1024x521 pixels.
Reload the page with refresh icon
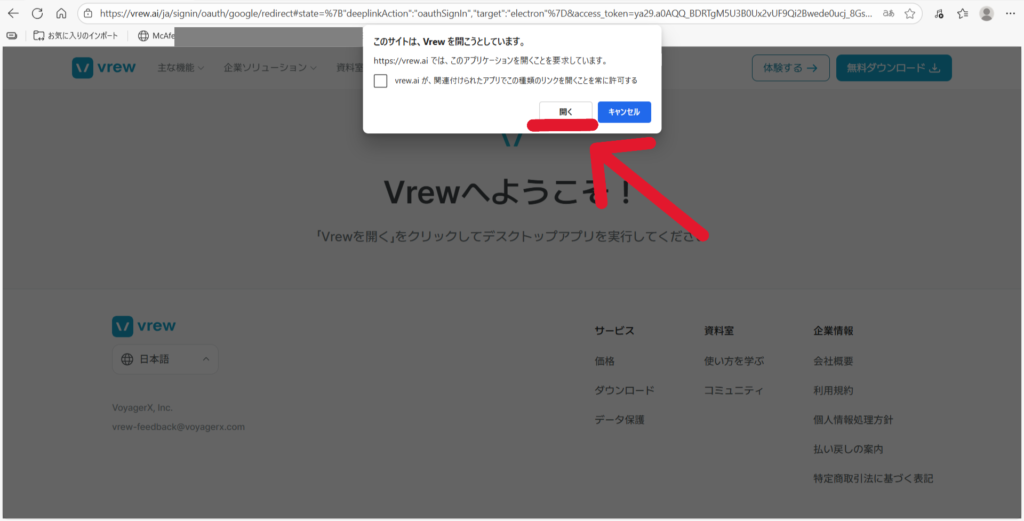pyautogui.click(x=37, y=14)
